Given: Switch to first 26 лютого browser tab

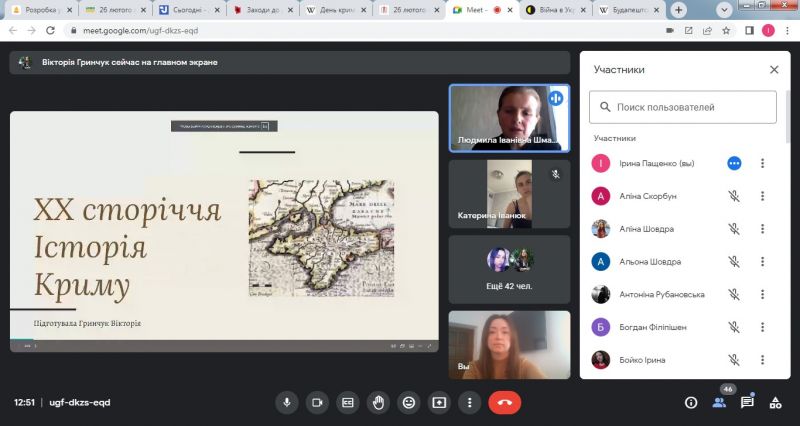Looking at the screenshot, I should (116, 10).
